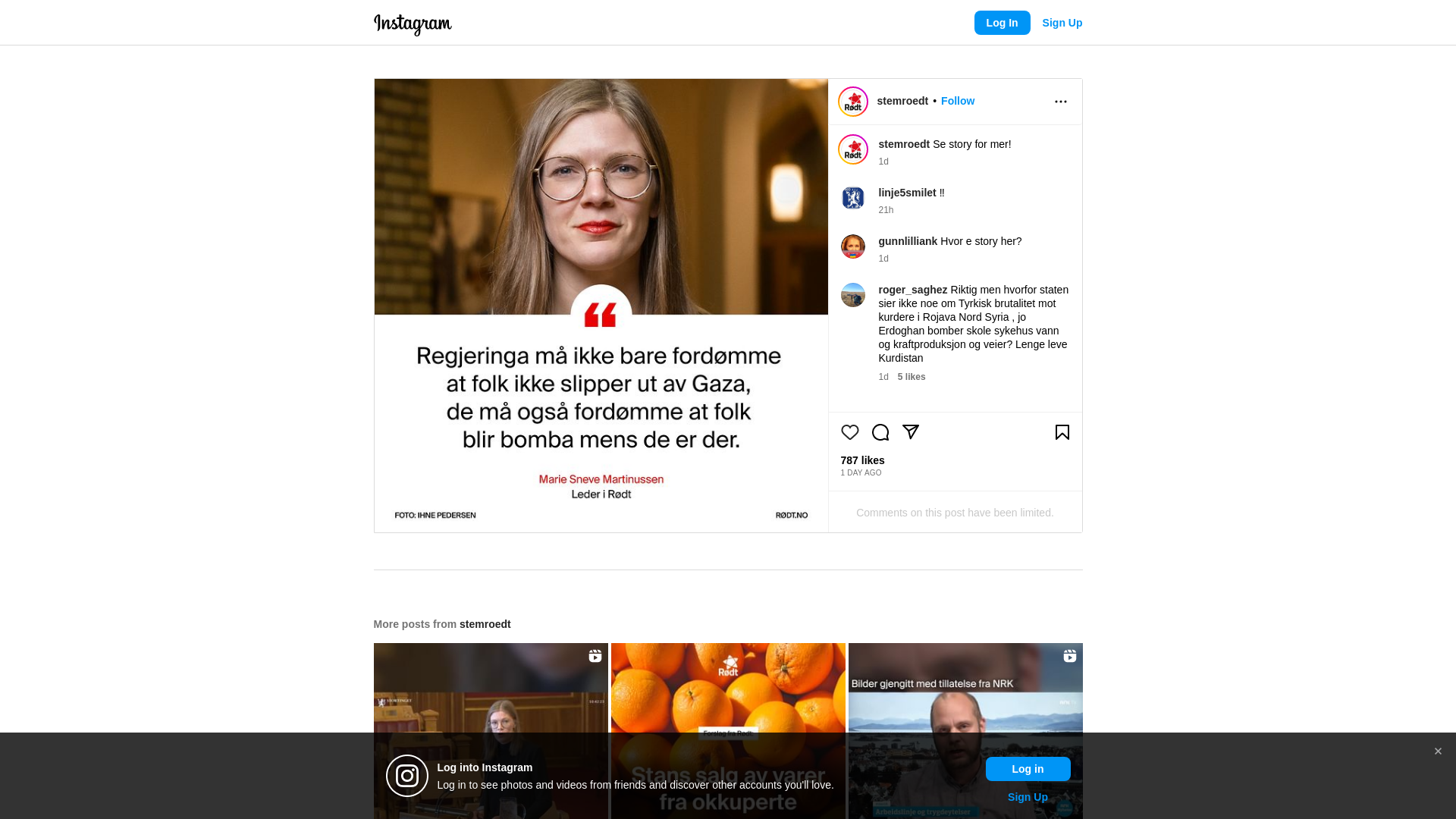Open stemroedt link in More posts heading
Viewport: 1456px width, 819px height.
click(485, 624)
